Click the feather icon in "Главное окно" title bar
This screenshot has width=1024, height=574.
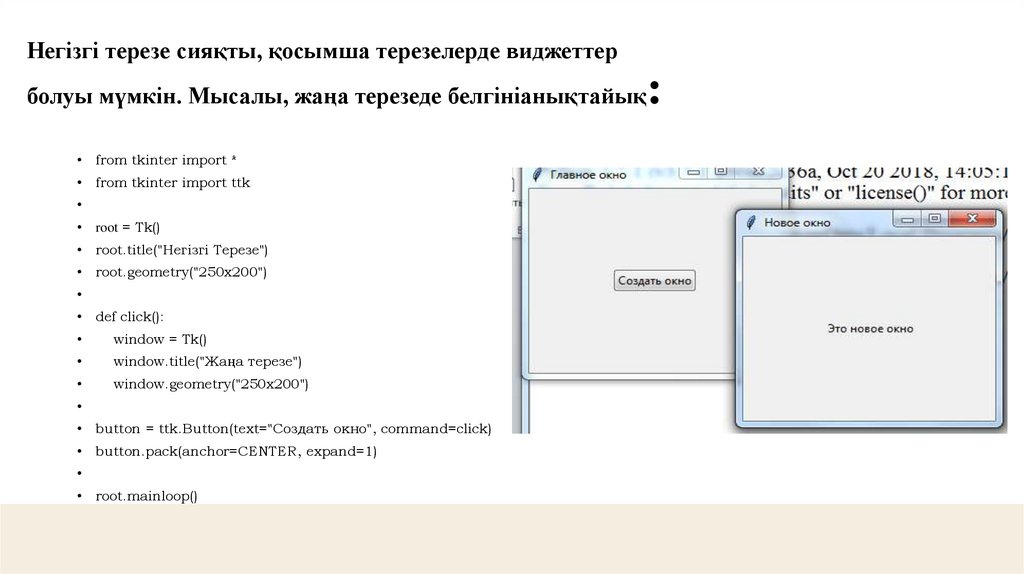(537, 174)
